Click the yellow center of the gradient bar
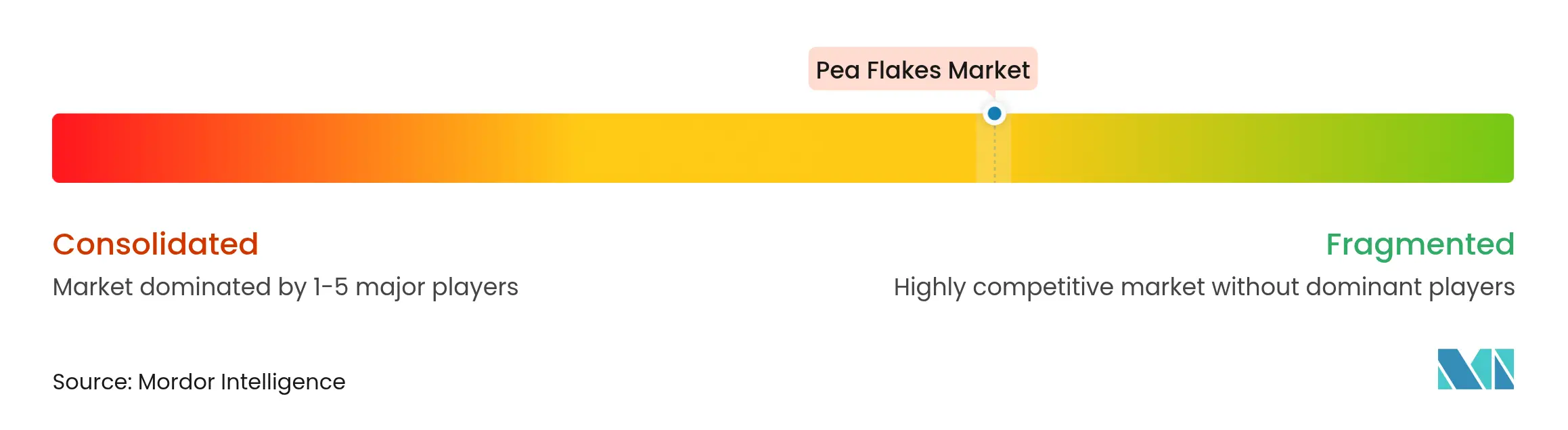 (x=711, y=148)
